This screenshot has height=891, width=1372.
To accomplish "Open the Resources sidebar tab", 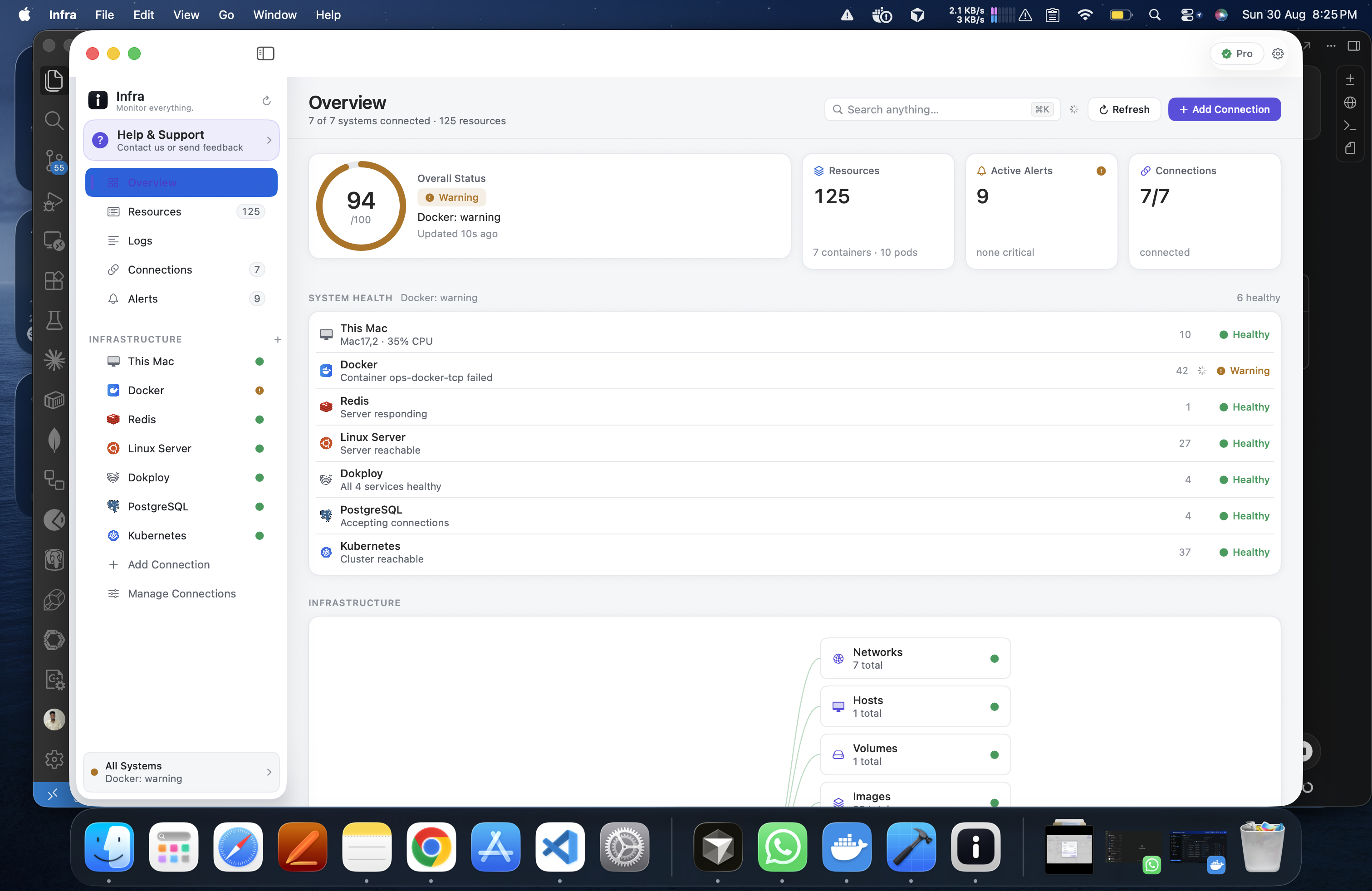I will pyautogui.click(x=181, y=211).
